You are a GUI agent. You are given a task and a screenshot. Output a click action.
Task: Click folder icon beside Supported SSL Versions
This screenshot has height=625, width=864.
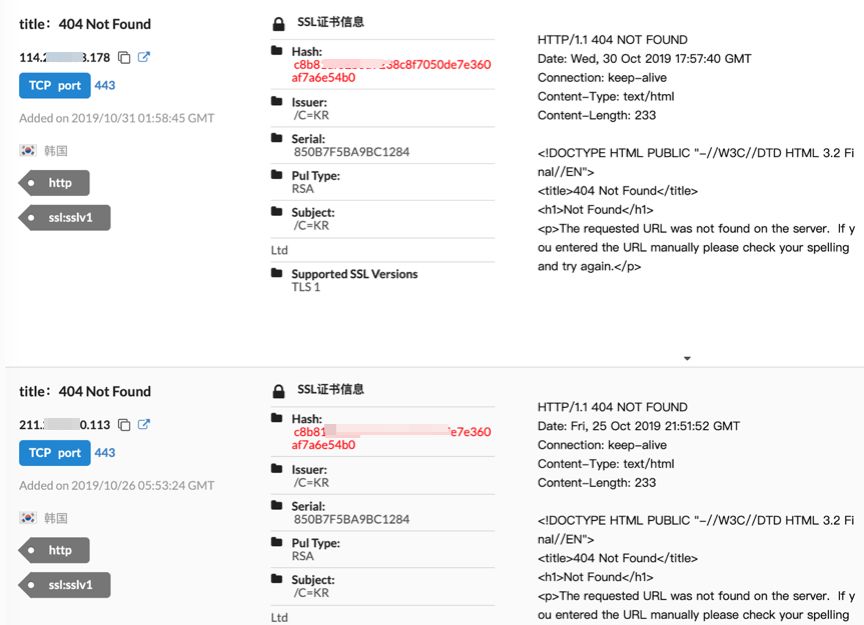pos(277,273)
